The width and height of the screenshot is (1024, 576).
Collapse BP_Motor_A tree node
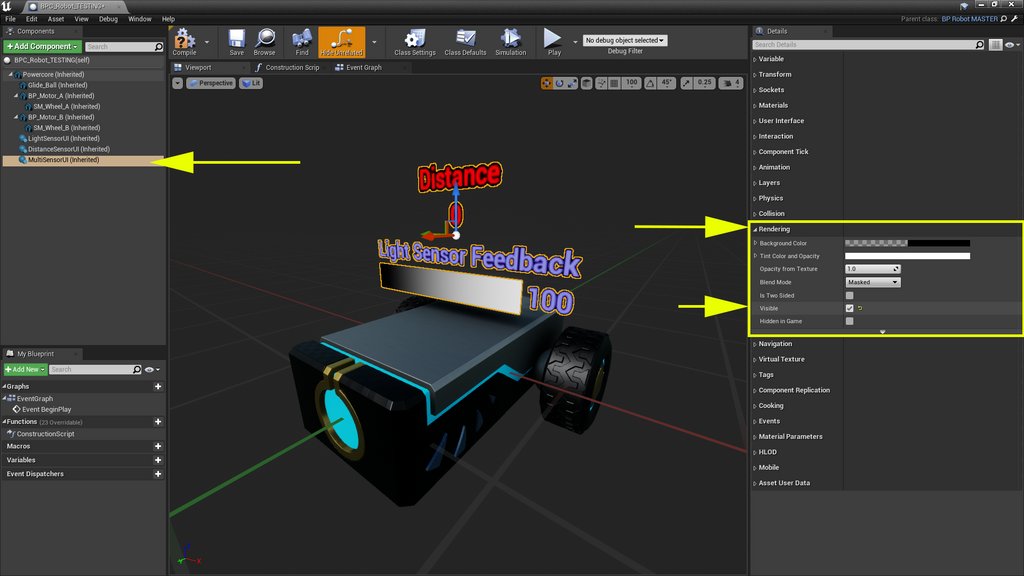[16, 96]
